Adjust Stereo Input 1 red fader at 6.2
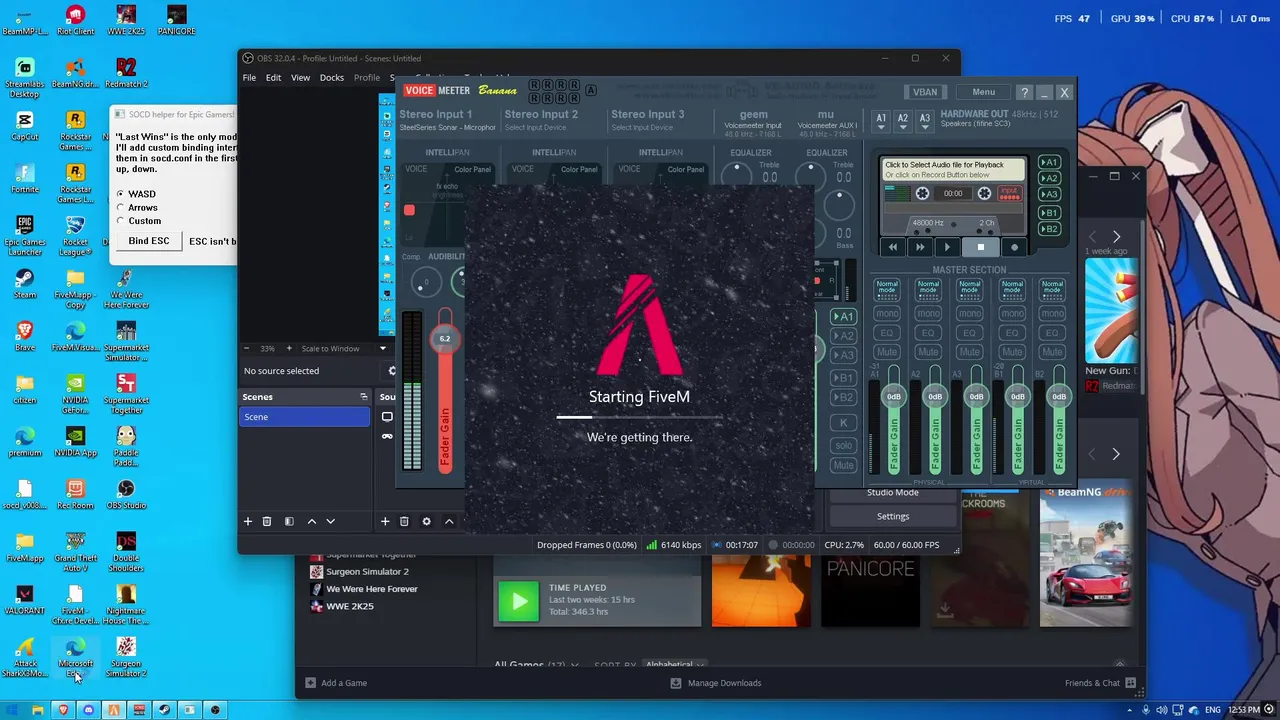The height and width of the screenshot is (720, 1280). [x=445, y=338]
